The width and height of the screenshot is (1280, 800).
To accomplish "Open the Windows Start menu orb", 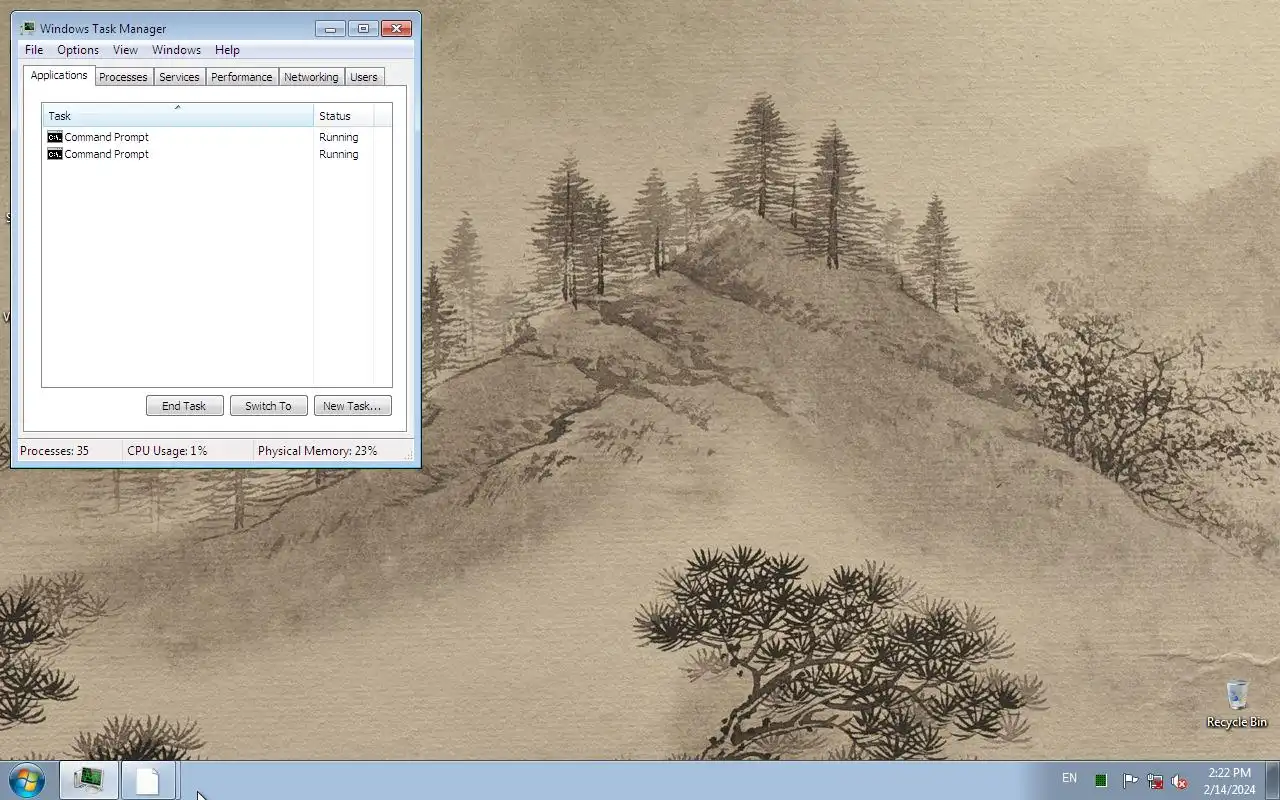I will tap(27, 780).
